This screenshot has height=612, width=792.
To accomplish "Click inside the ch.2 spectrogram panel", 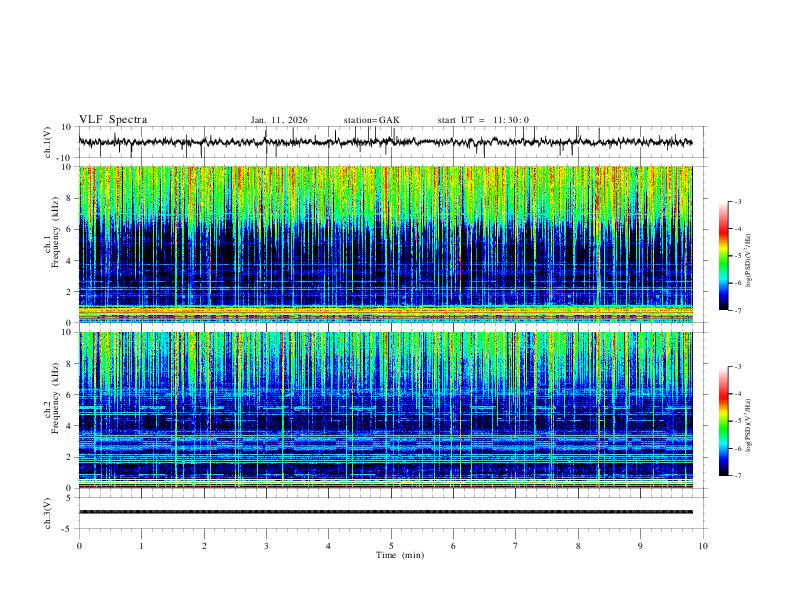I will click(386, 410).
